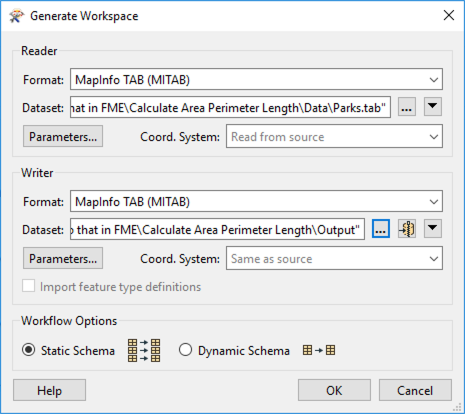Screen dimensions: 465x414
Task: Toggle Import feature type definitions checkbox
Action: pyautogui.click(x=28, y=286)
